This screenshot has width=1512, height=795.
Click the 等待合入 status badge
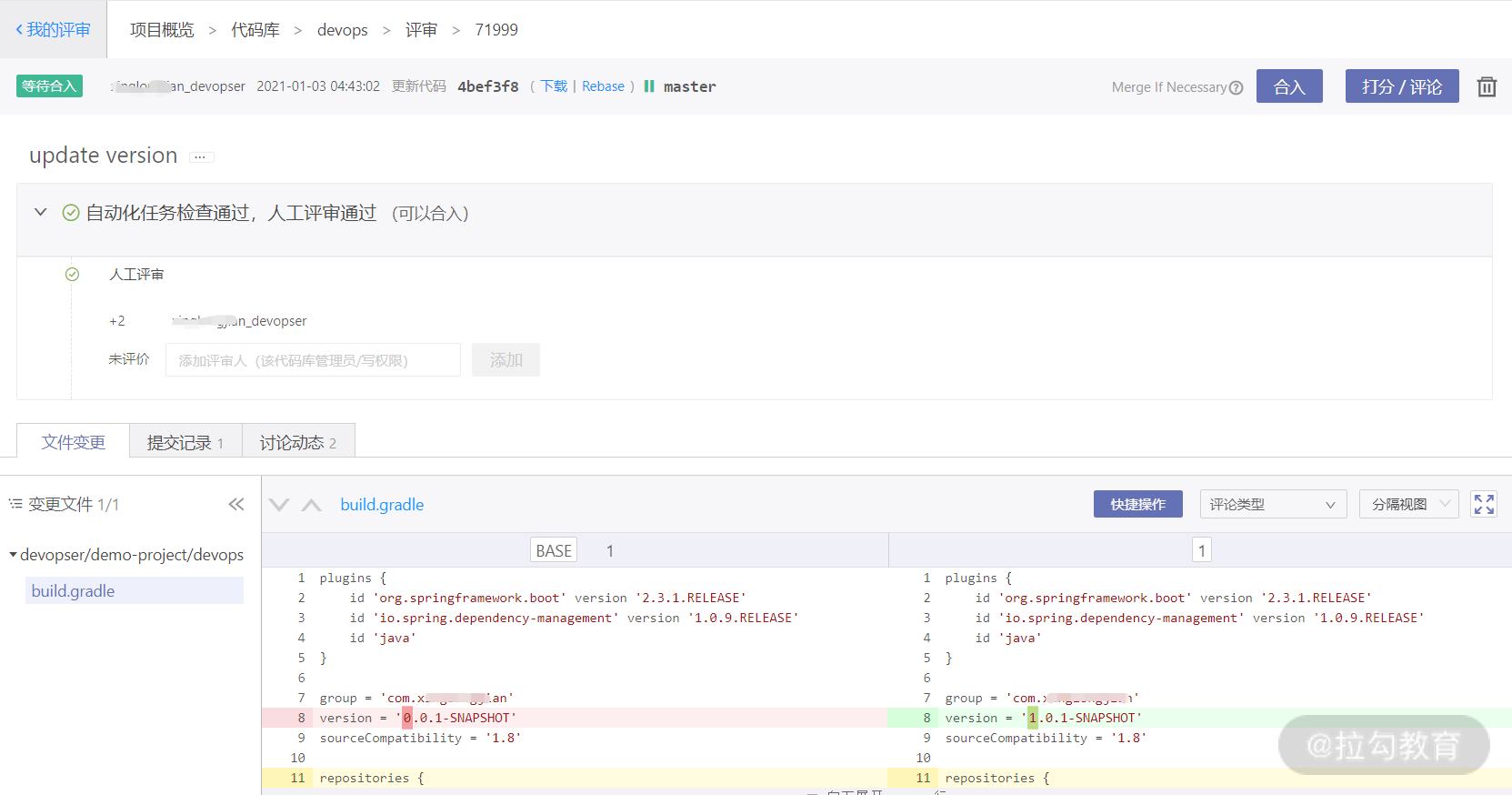pyautogui.click(x=49, y=86)
